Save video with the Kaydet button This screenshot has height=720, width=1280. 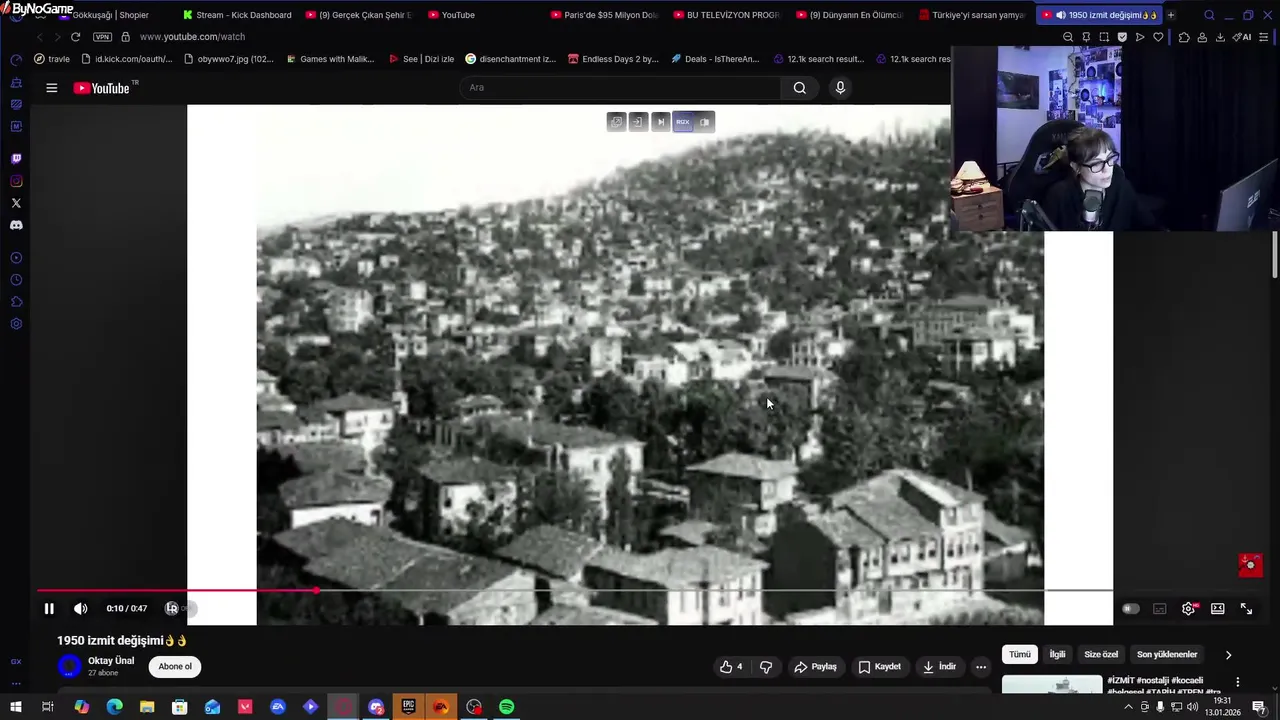(x=879, y=666)
